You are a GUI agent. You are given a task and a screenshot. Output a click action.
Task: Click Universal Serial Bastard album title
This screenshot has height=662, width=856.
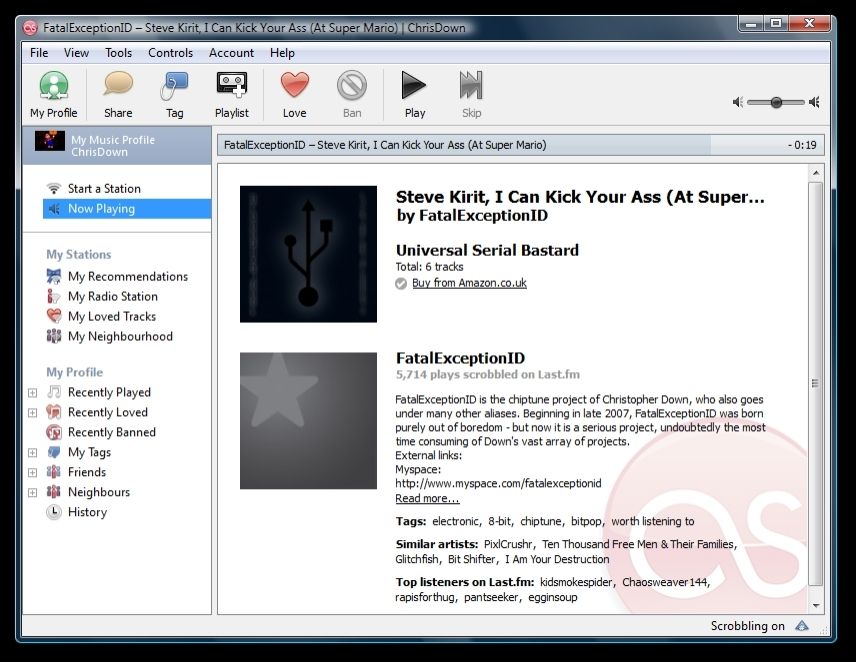click(x=487, y=251)
